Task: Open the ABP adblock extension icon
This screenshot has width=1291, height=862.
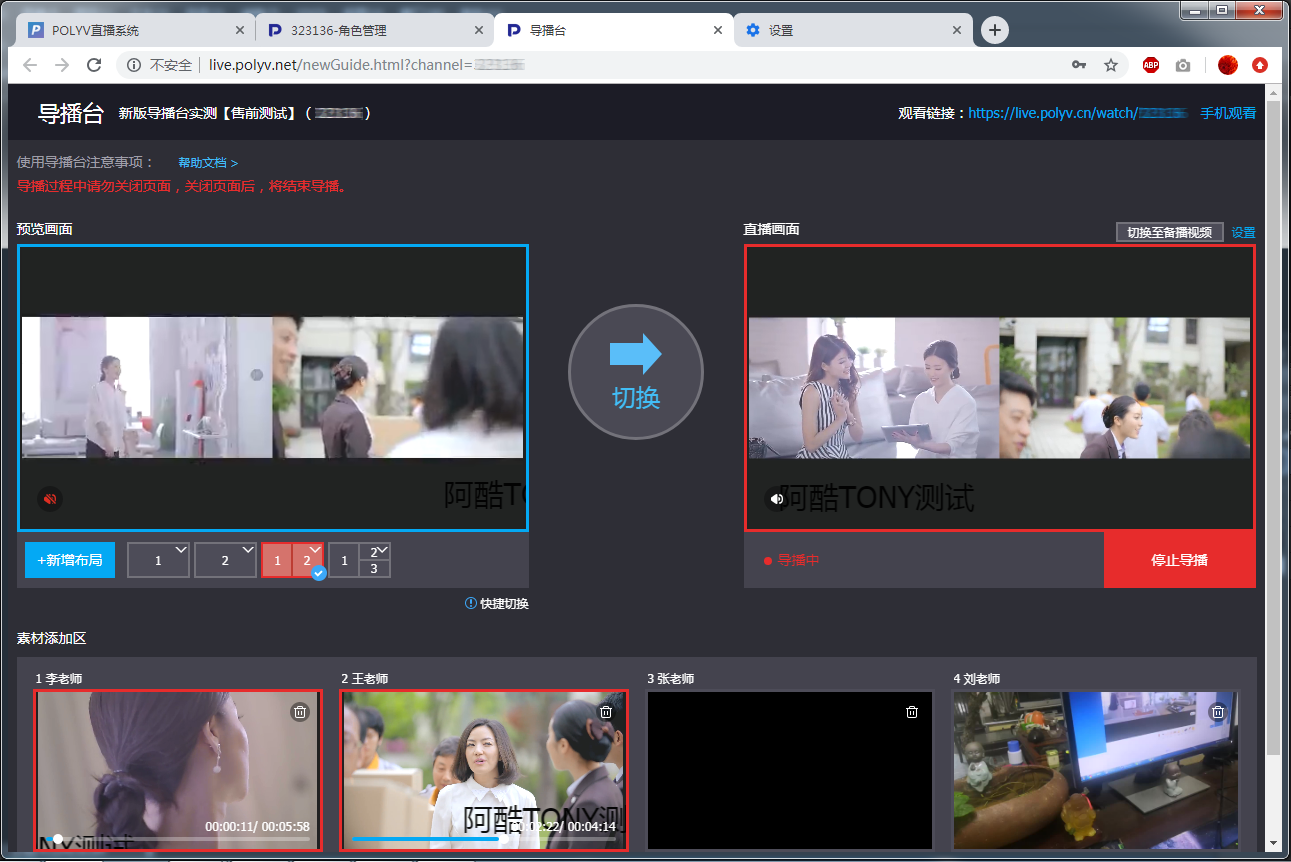Action: [1151, 65]
